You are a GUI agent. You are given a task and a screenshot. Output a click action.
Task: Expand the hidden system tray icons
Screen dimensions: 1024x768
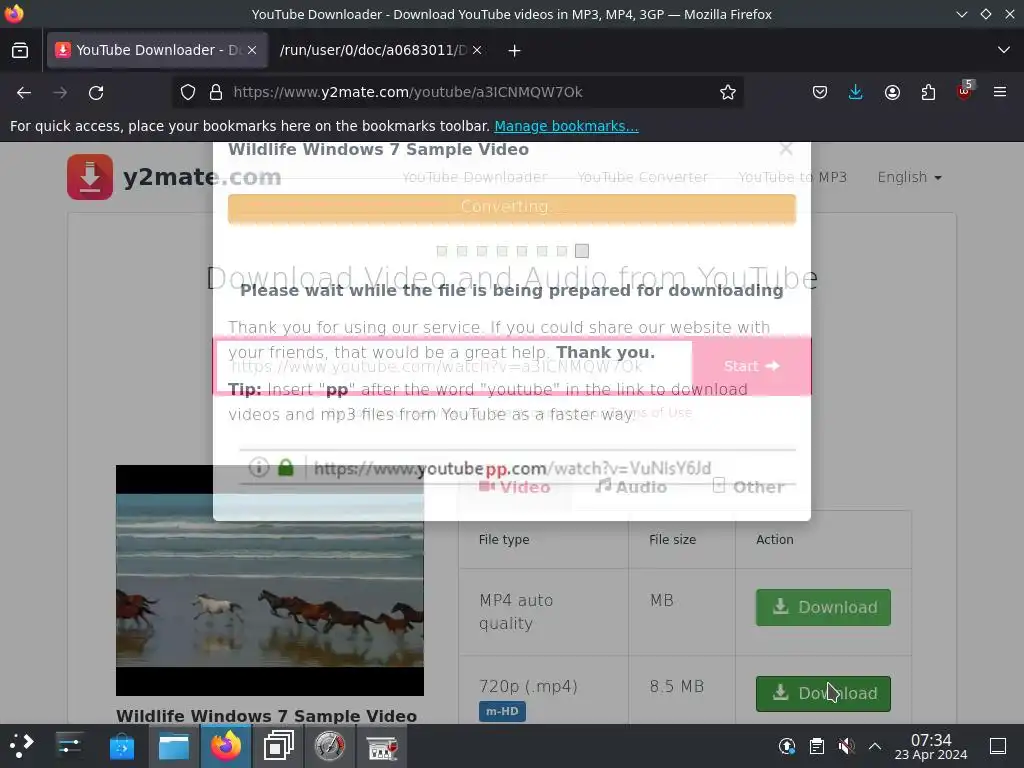[x=874, y=746]
